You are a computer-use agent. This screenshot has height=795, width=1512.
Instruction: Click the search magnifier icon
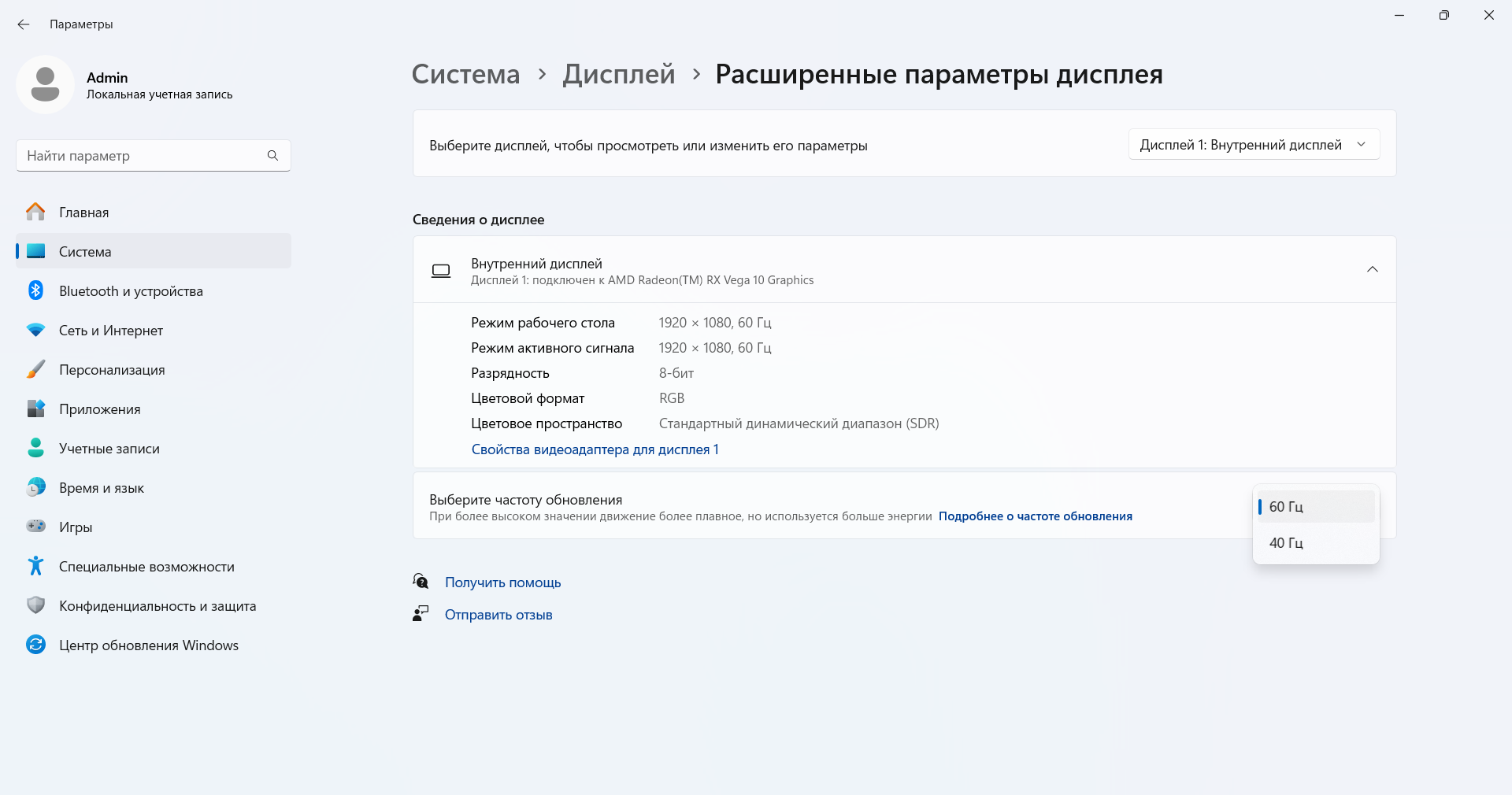272,156
